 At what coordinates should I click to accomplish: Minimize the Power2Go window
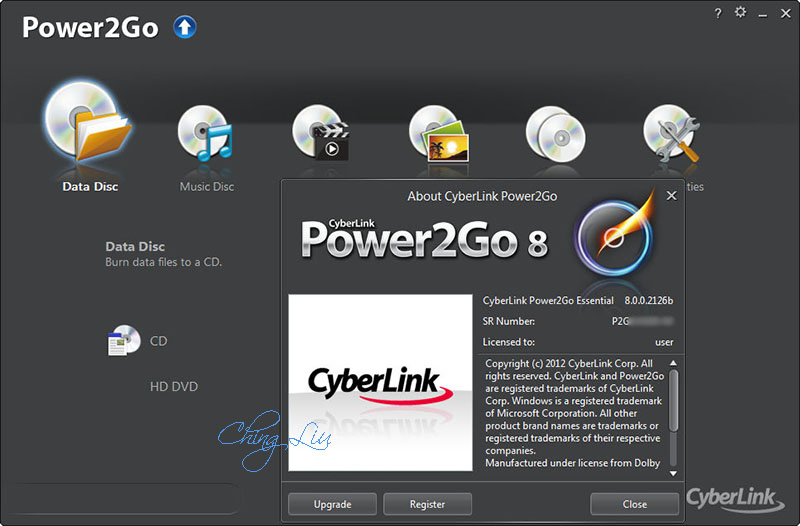[x=763, y=15]
